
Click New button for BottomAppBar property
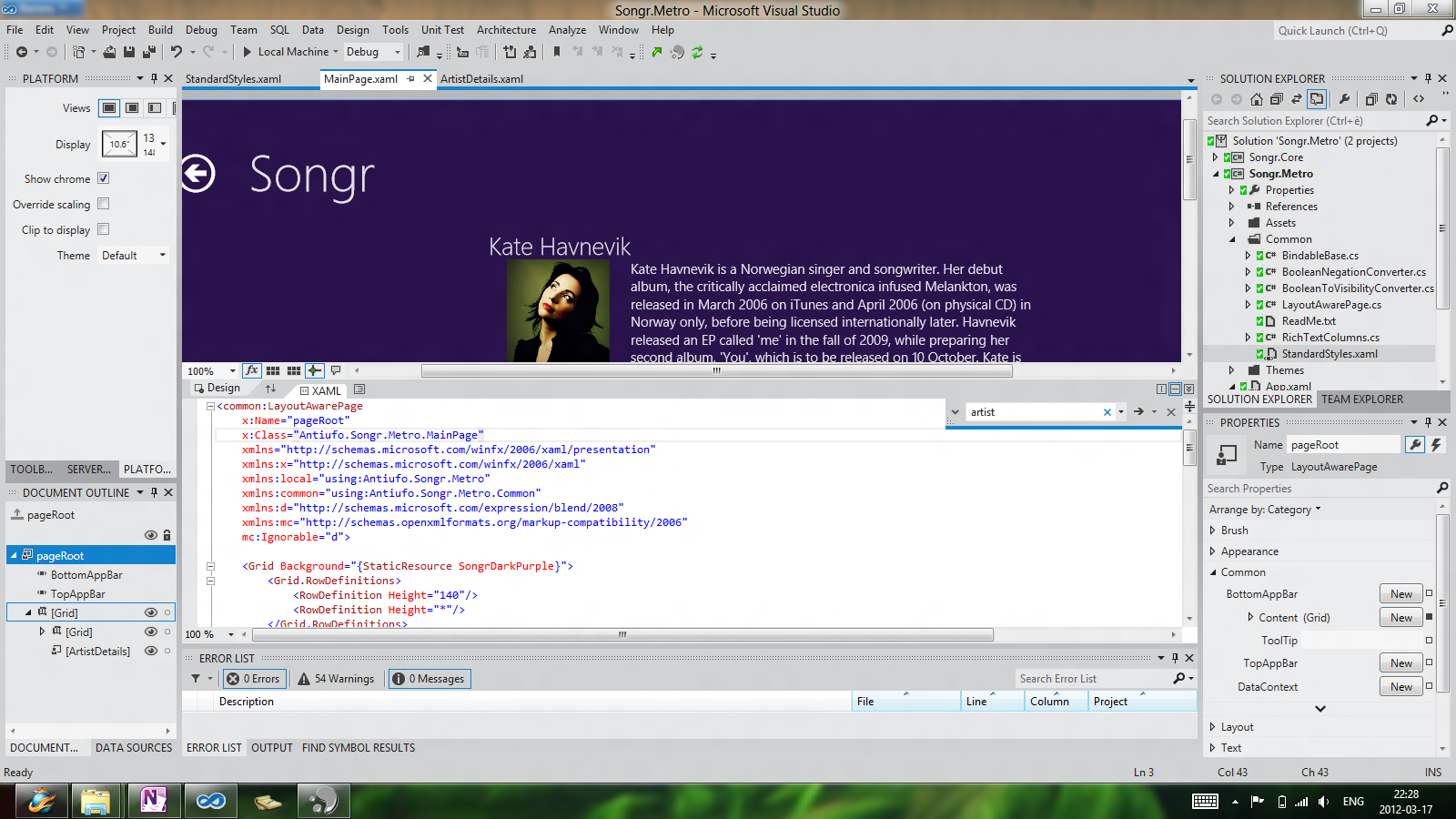coord(1401,594)
